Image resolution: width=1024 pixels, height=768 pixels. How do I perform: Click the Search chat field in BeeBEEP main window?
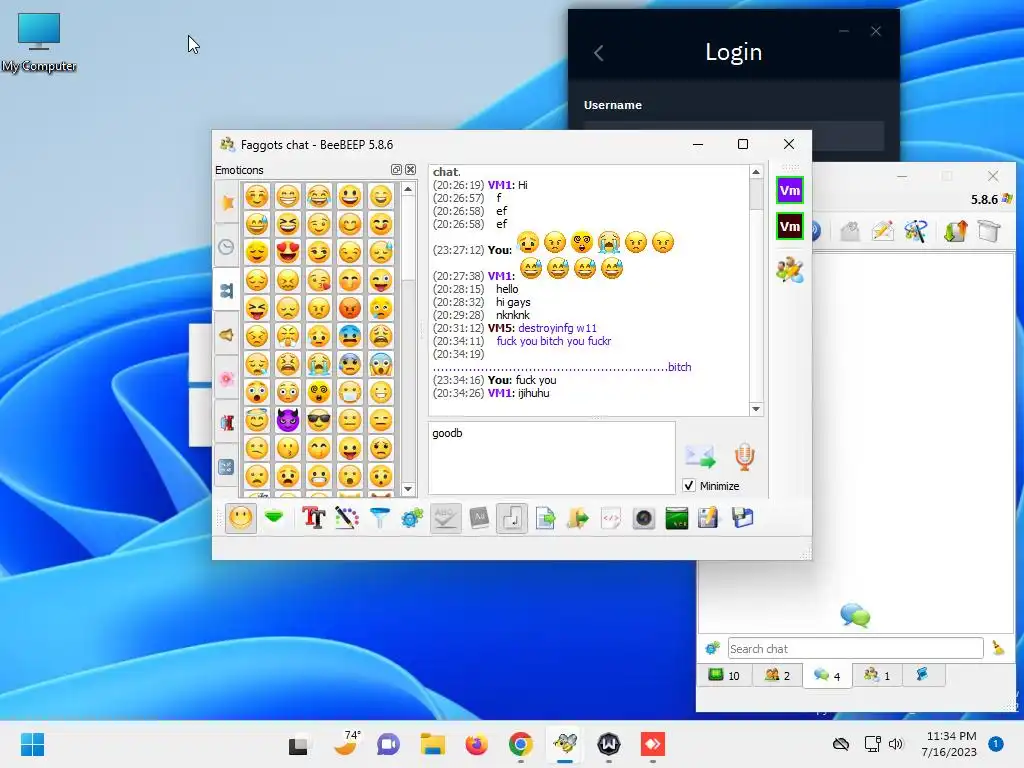point(856,648)
